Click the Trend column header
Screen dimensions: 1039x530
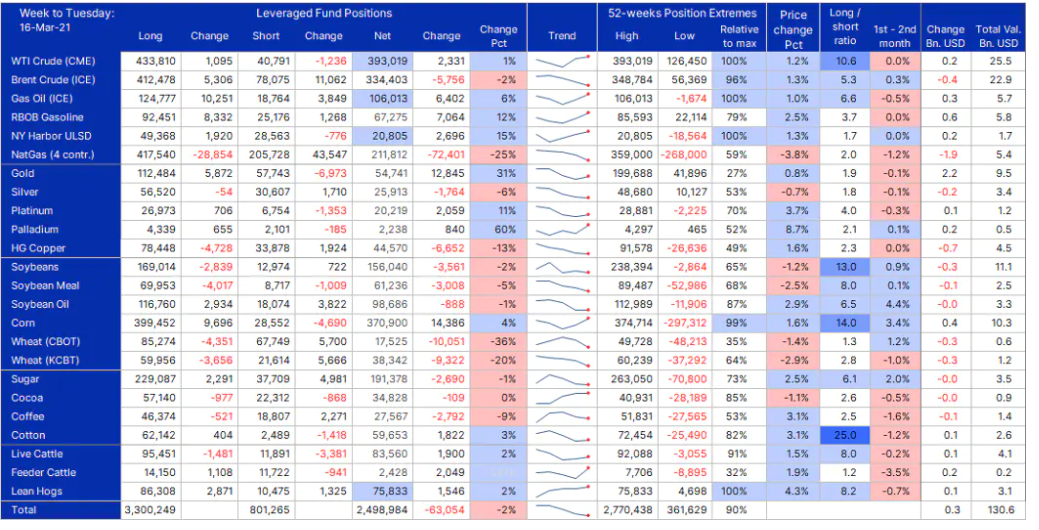point(562,36)
